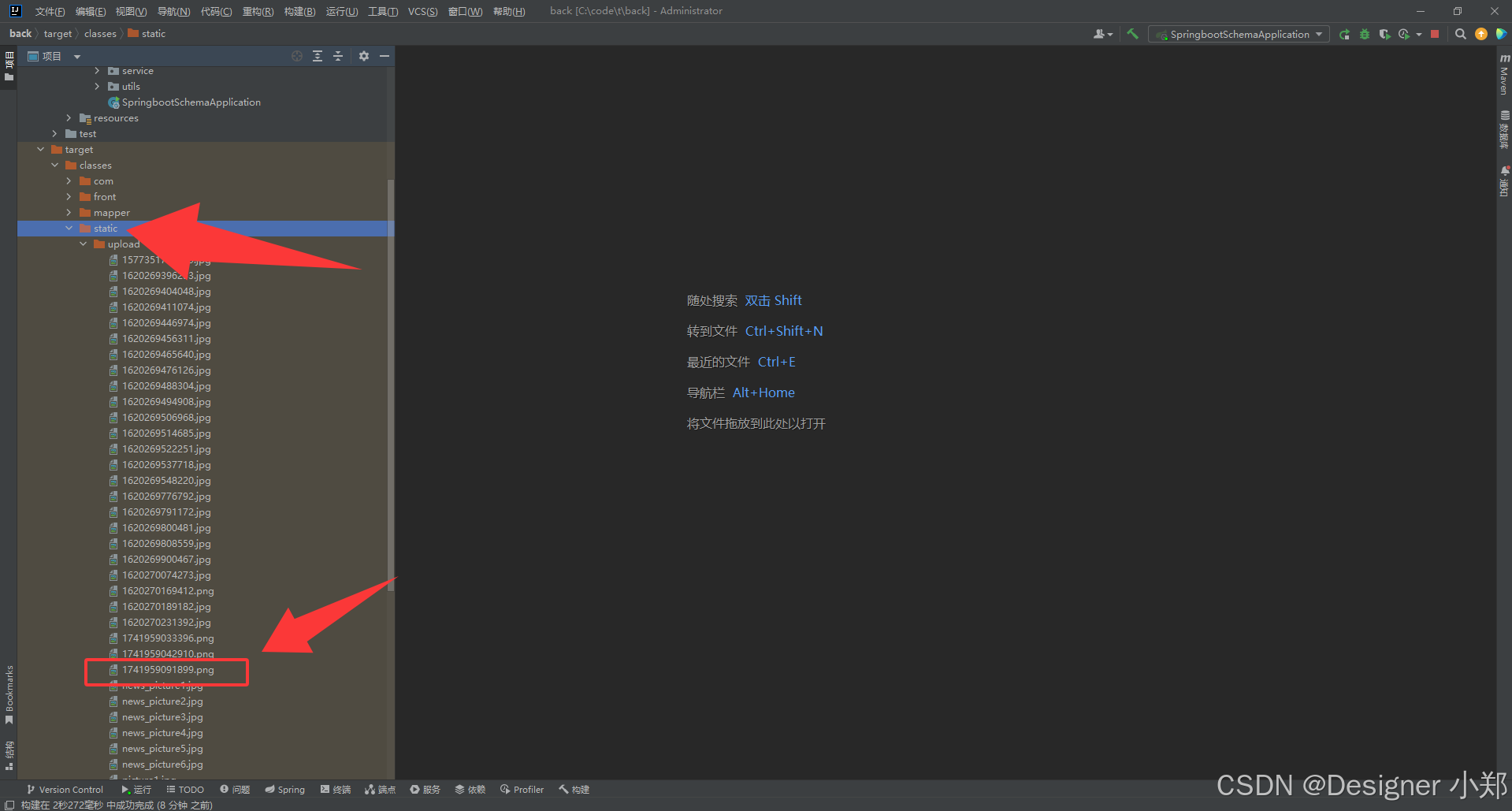Select file 1741959091899.png
This screenshot has height=811, width=1512.
(x=168, y=669)
